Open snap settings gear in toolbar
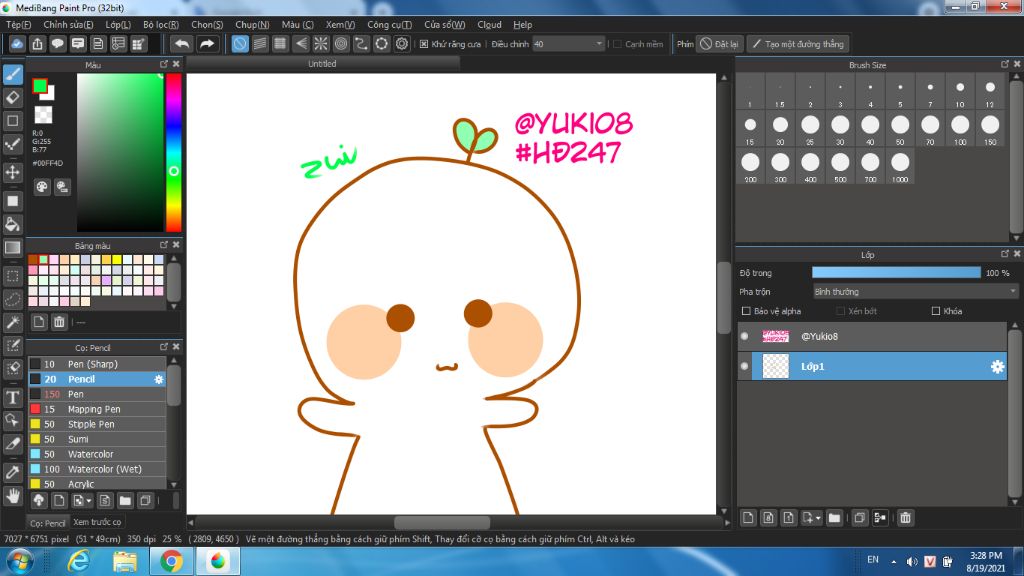The width and height of the screenshot is (1024, 576). point(402,44)
